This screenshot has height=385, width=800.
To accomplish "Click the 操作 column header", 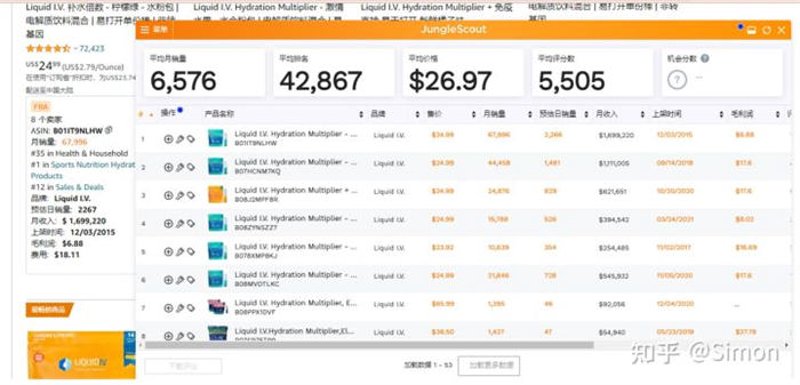I will [x=168, y=113].
